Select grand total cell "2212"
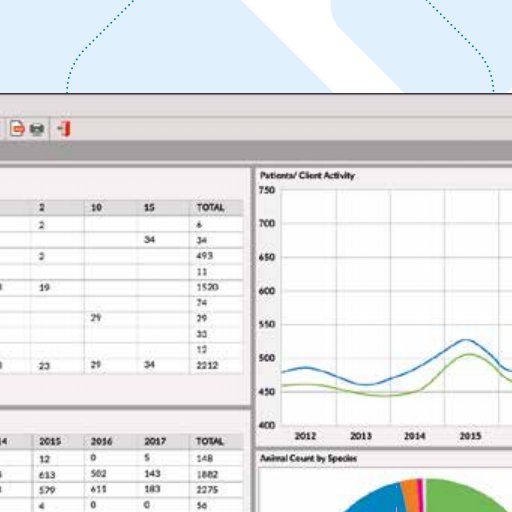This screenshot has width=512, height=512. [x=207, y=365]
